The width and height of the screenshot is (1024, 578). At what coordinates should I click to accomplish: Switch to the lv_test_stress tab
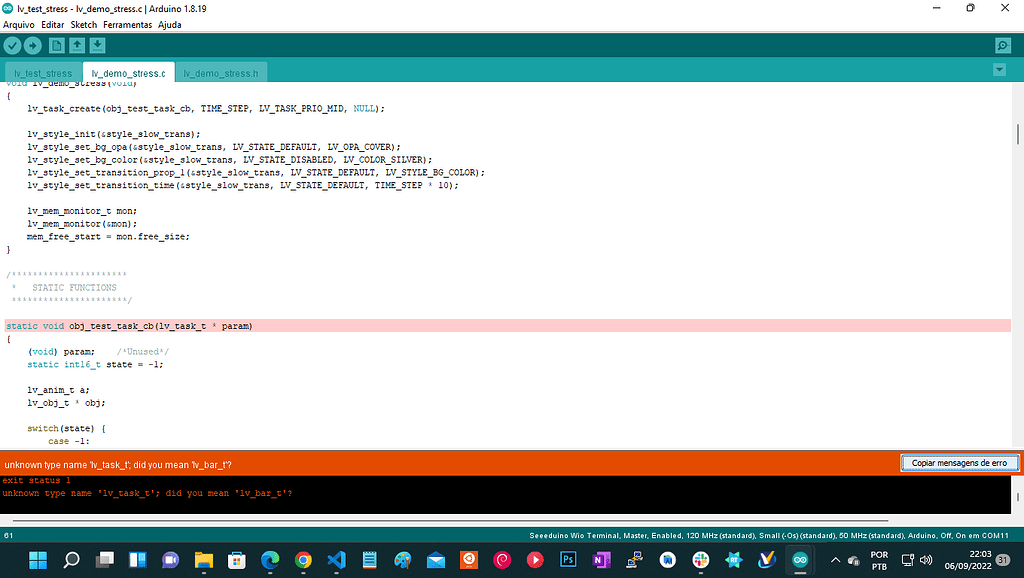click(x=42, y=72)
